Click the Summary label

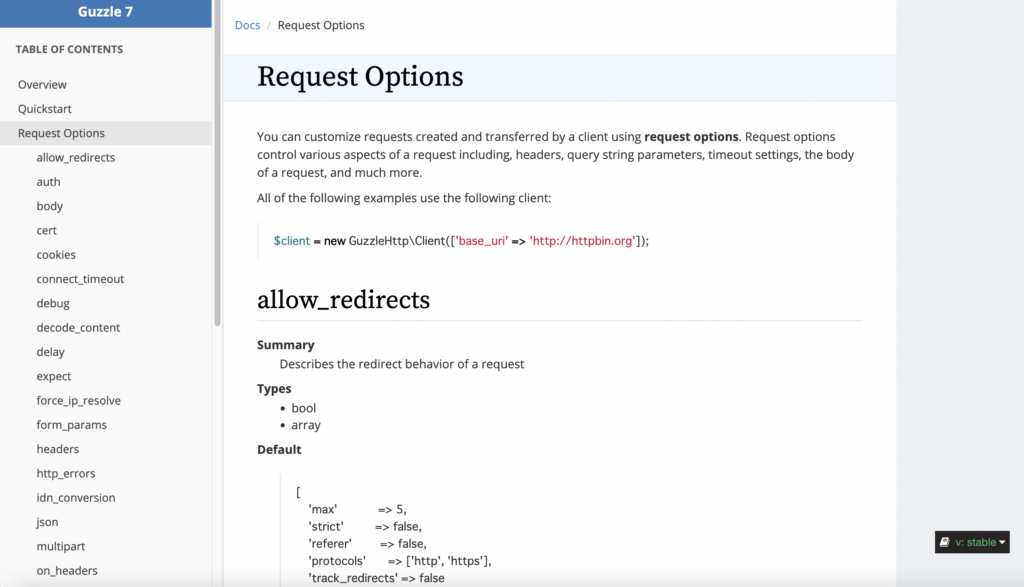[285, 345]
